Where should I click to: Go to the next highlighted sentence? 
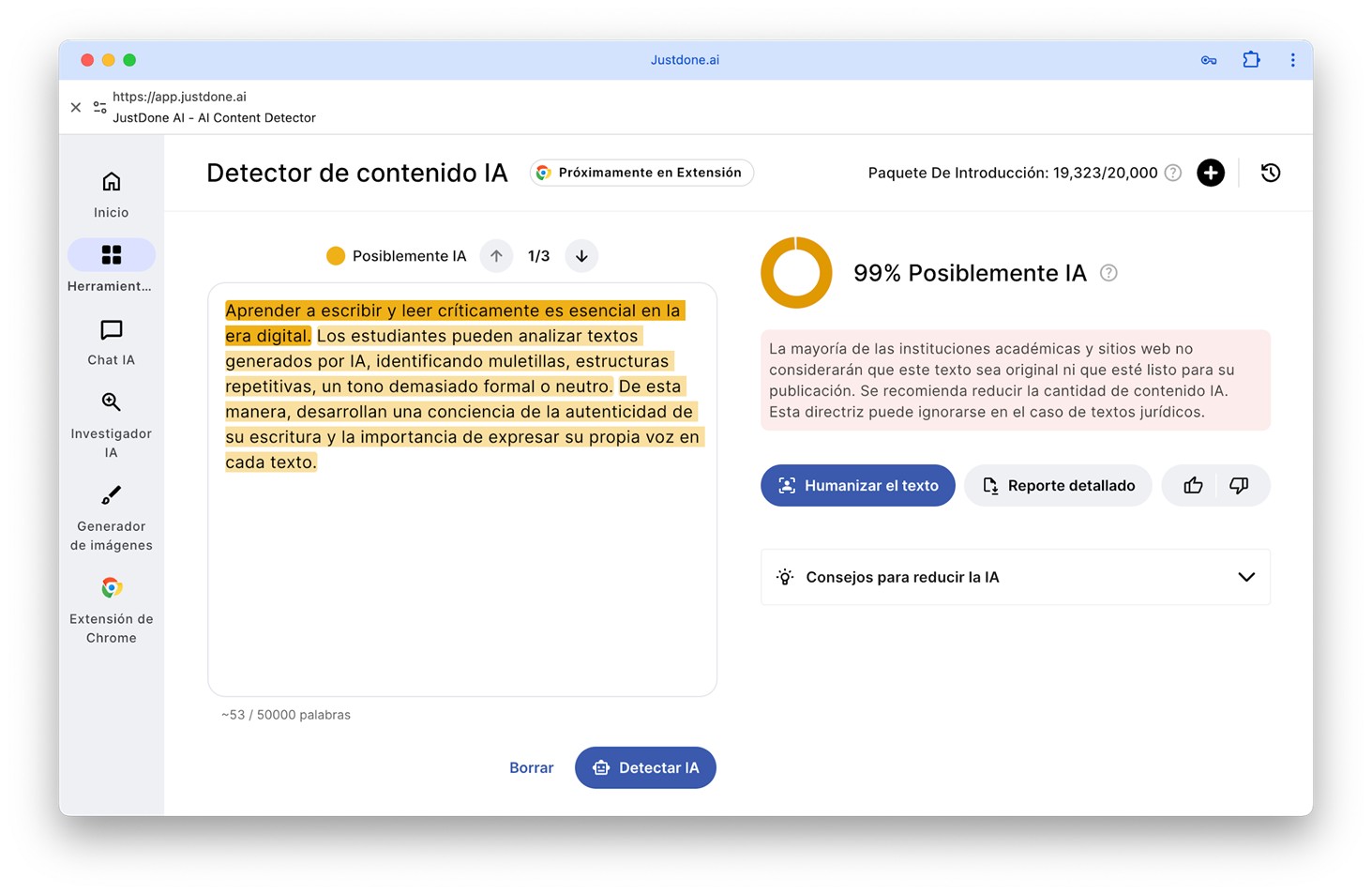(581, 255)
